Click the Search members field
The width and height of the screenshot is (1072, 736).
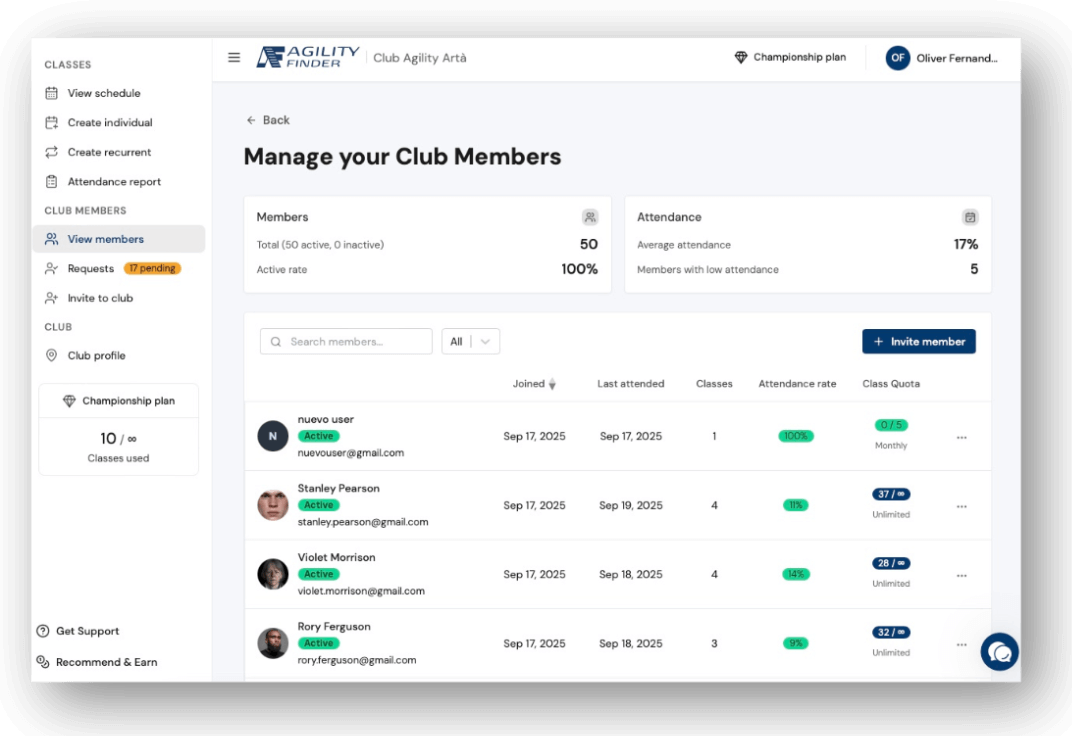(346, 342)
